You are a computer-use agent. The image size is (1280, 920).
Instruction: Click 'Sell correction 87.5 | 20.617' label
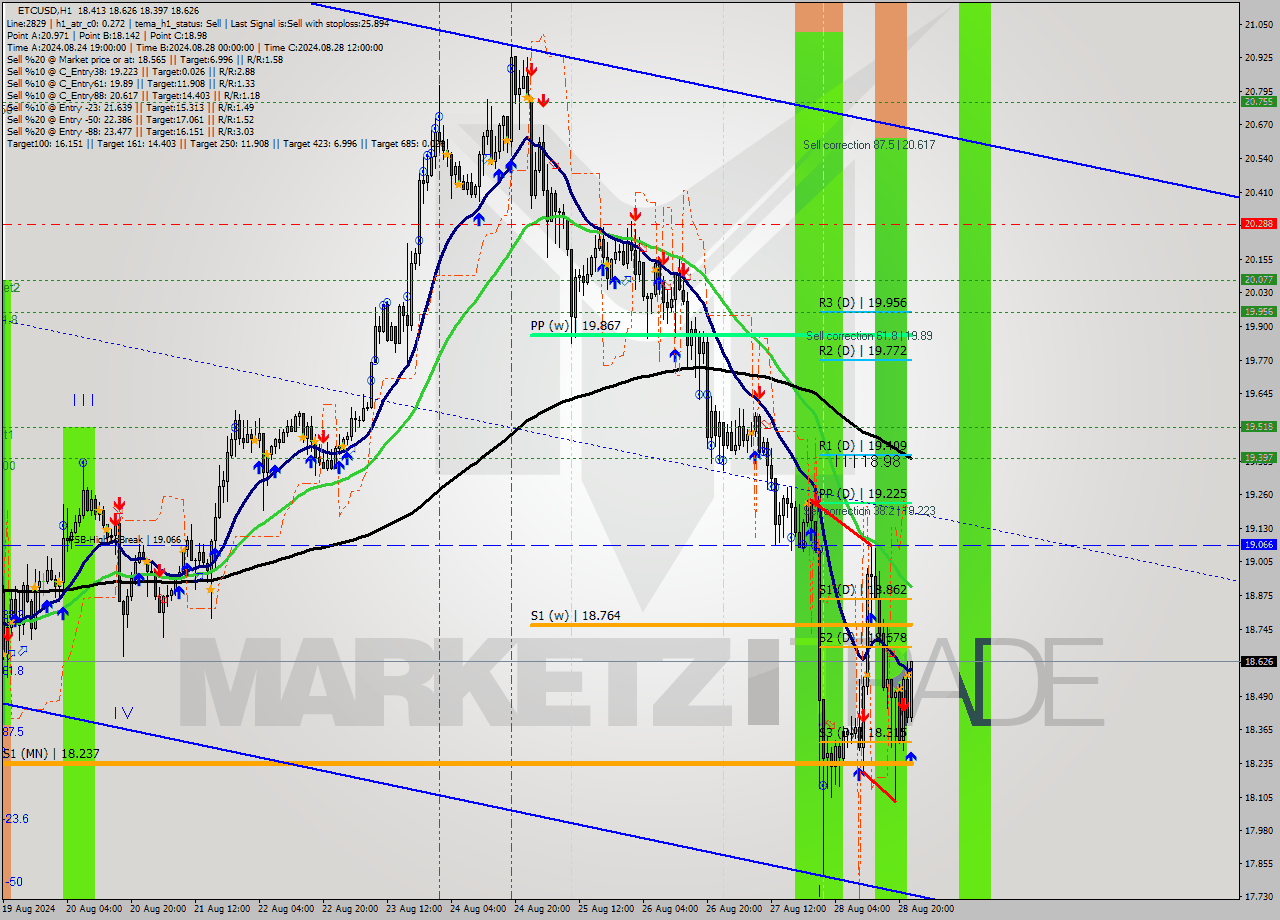(869, 145)
